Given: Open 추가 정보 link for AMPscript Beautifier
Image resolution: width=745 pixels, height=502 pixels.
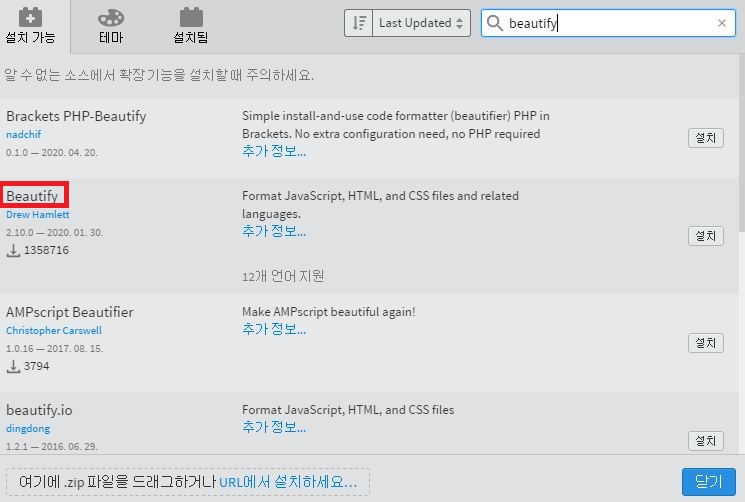Looking at the screenshot, I should point(274,329).
